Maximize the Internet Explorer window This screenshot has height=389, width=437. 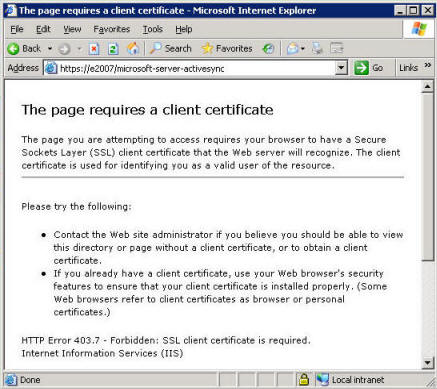click(413, 11)
